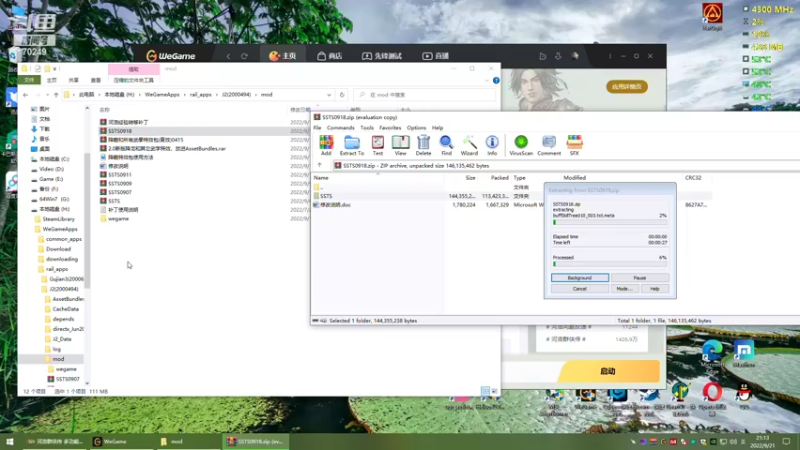
Task: Click refresh icon in WeGame title bar
Action: pos(244,56)
